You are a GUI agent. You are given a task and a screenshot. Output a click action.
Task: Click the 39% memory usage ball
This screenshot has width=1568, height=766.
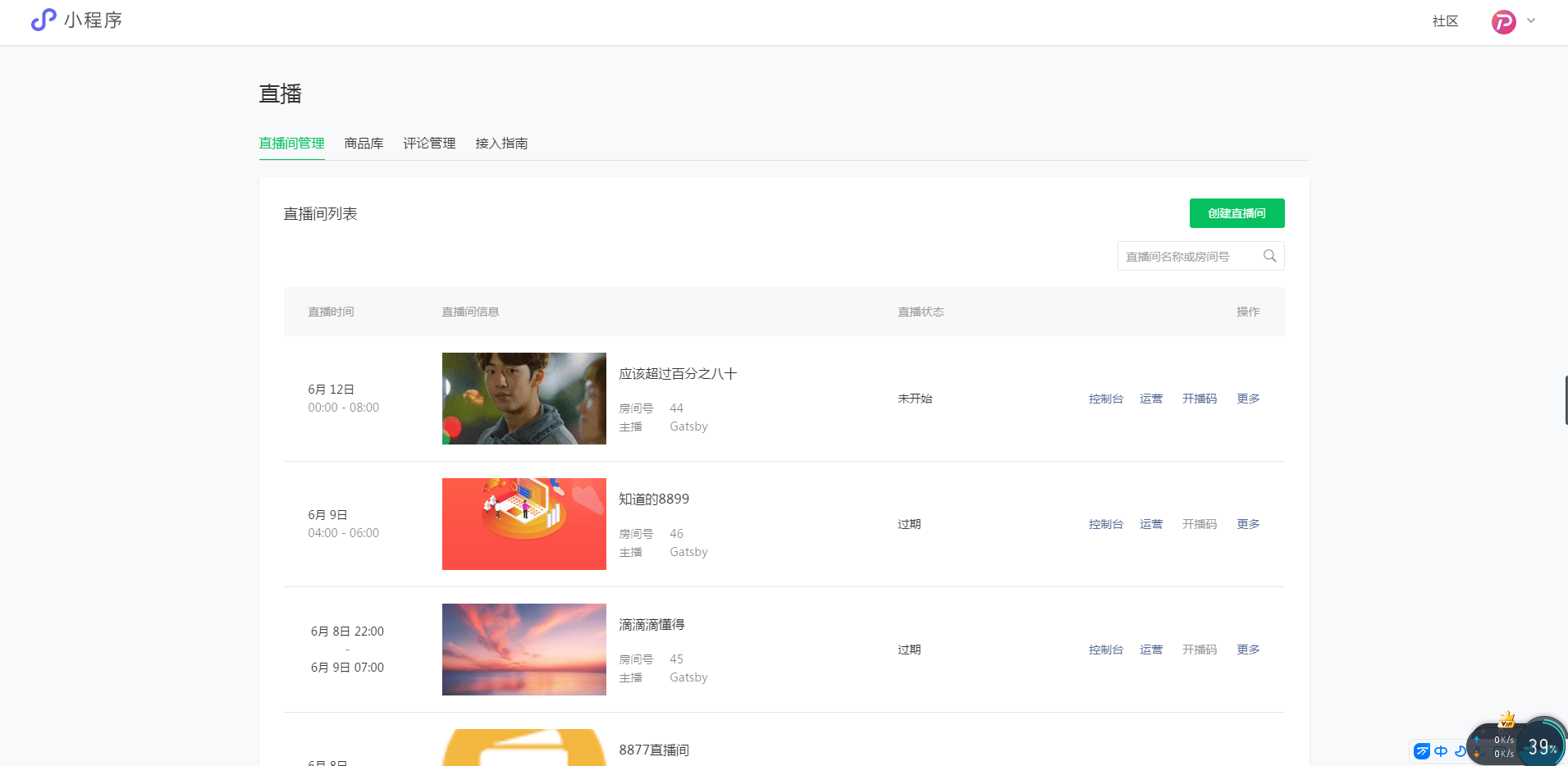(1541, 746)
